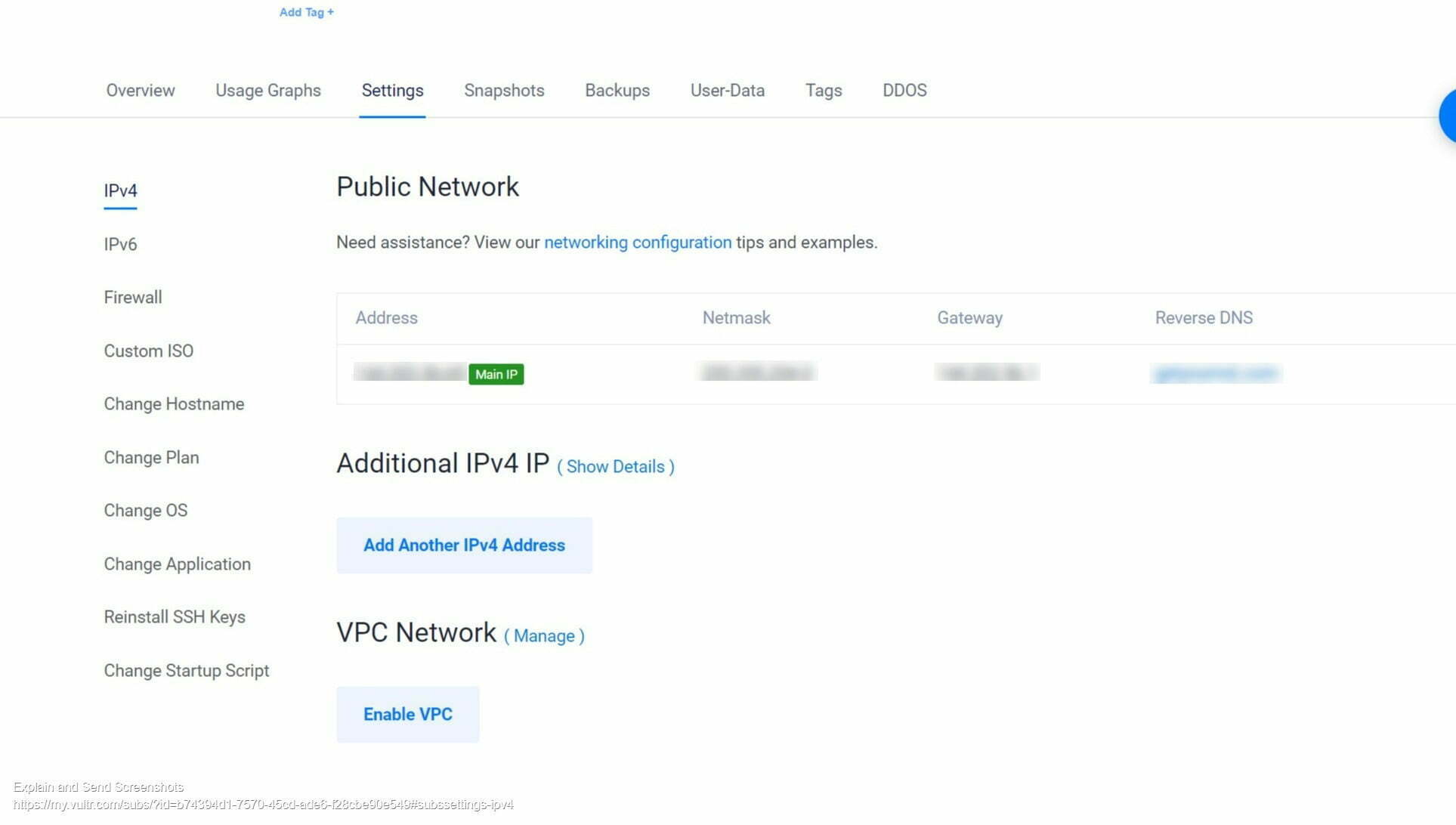Open VPC Network Manage link
1456x825 pixels.
click(545, 635)
